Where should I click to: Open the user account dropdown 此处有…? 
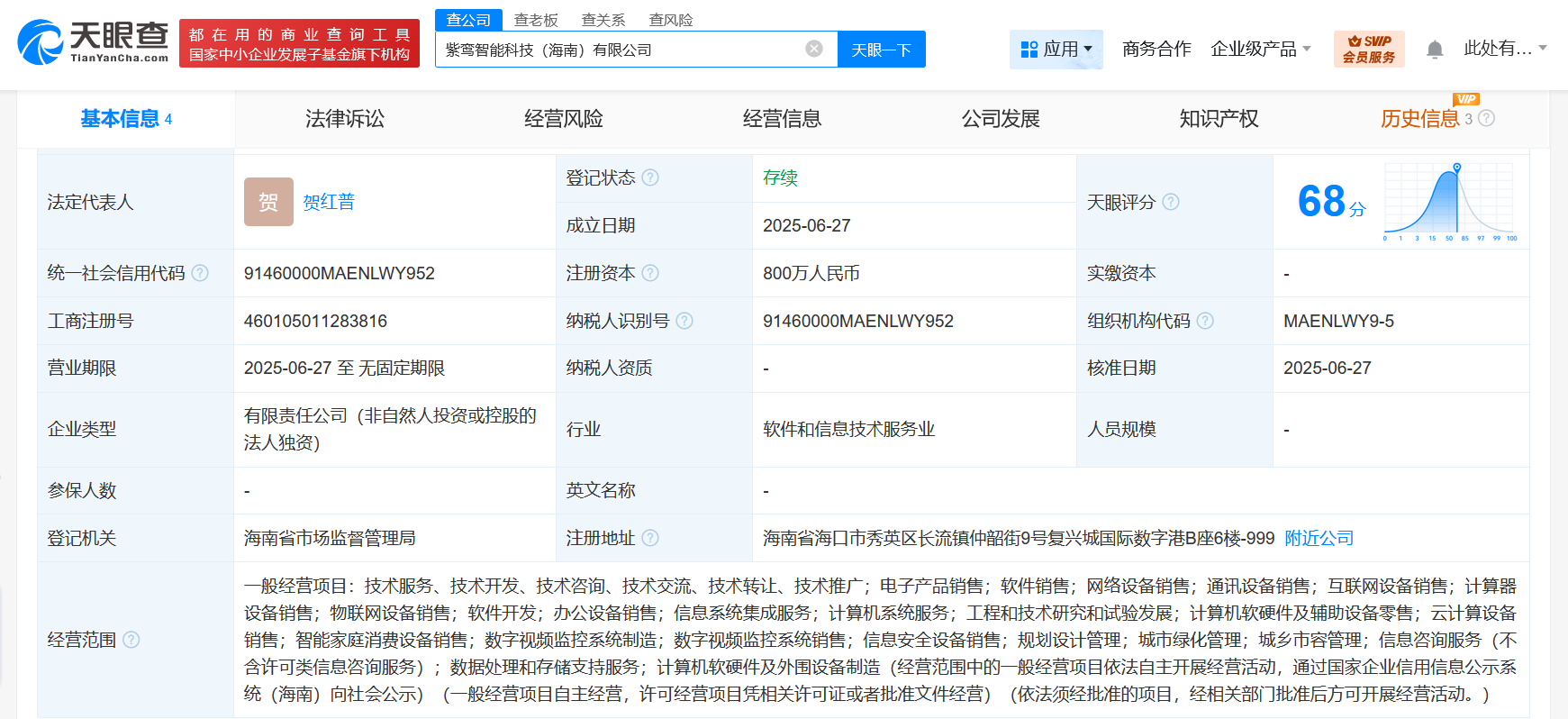[x=1504, y=49]
